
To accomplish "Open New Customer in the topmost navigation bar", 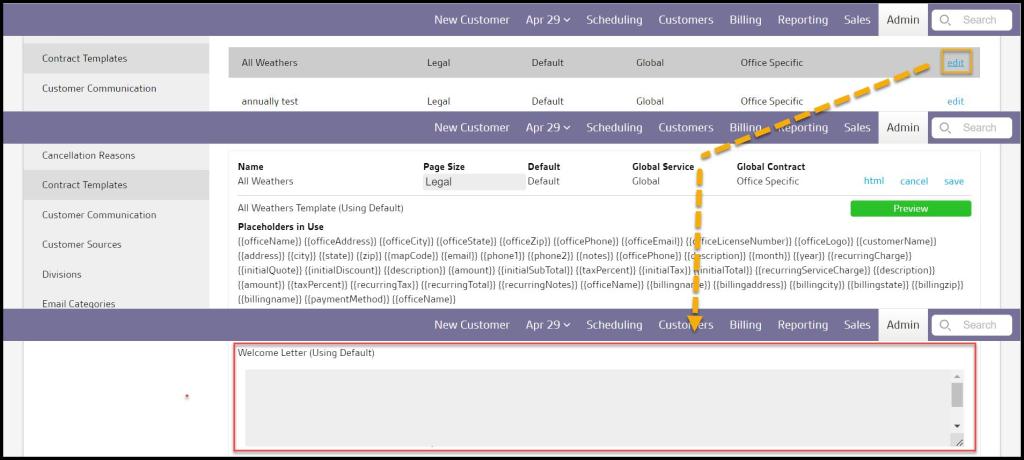I will [471, 20].
